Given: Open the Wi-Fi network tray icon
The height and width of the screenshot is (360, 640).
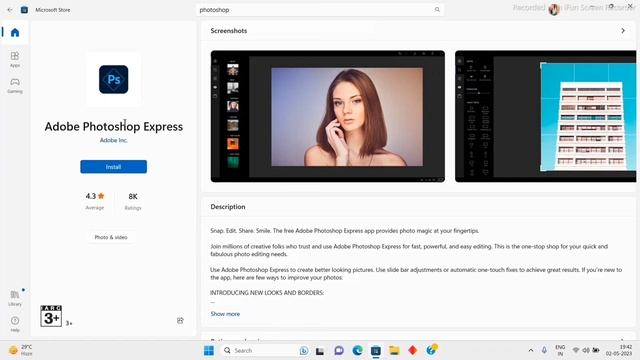Looking at the screenshot, I should coord(576,350).
